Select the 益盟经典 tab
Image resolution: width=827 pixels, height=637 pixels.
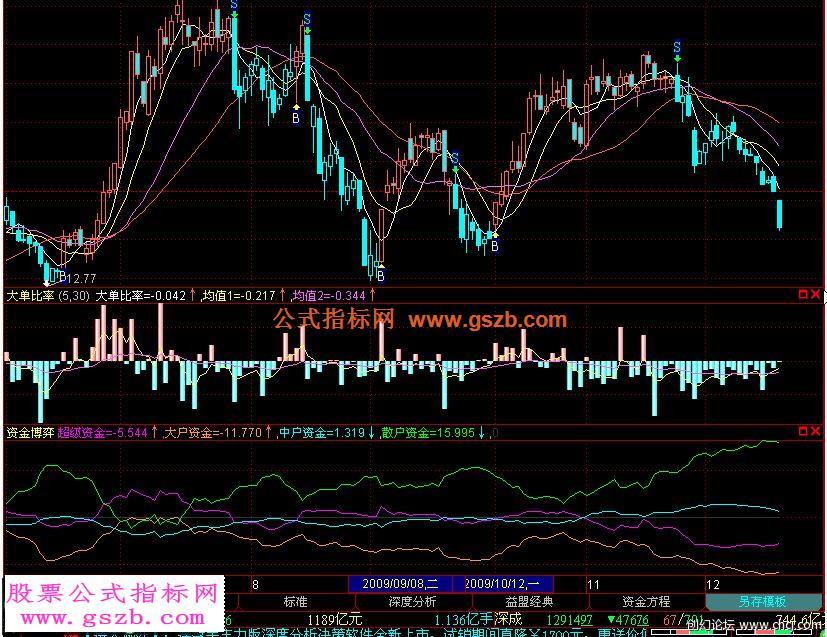click(530, 602)
